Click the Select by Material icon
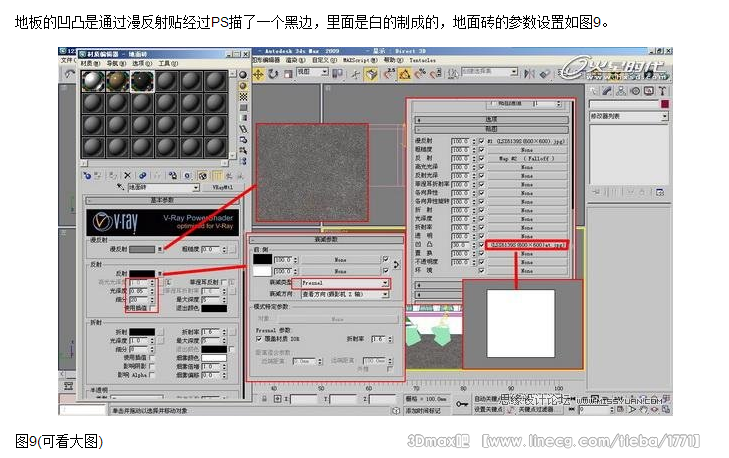The height and width of the screenshot is (458, 729). click(x=243, y=150)
